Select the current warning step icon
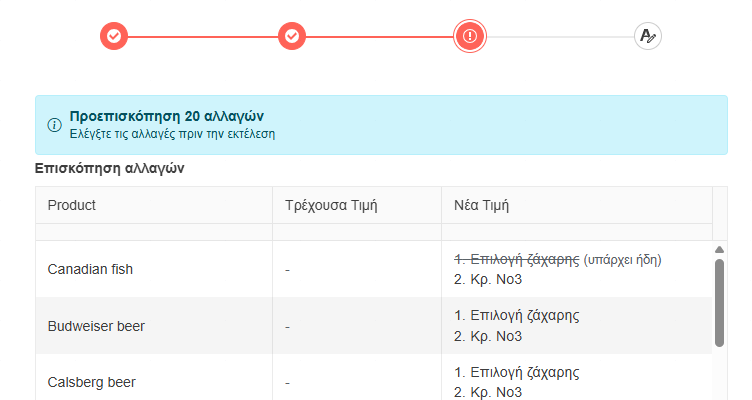This screenshot has width=752, height=400. coord(470,36)
